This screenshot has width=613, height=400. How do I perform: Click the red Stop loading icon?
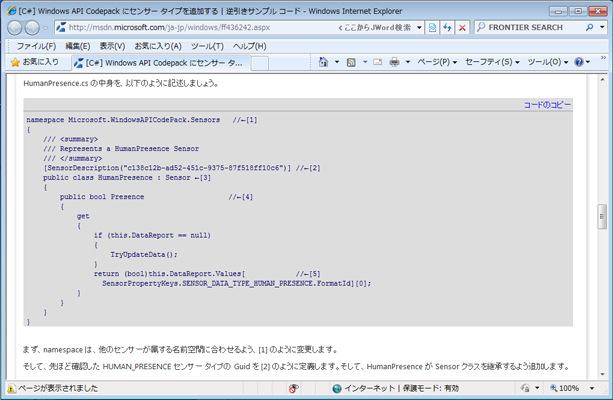[x=462, y=27]
